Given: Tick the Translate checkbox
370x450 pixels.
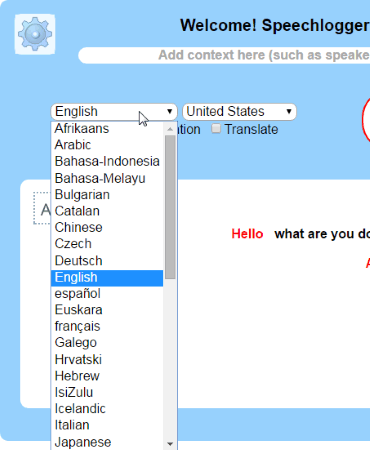Looking at the screenshot, I should [x=216, y=129].
